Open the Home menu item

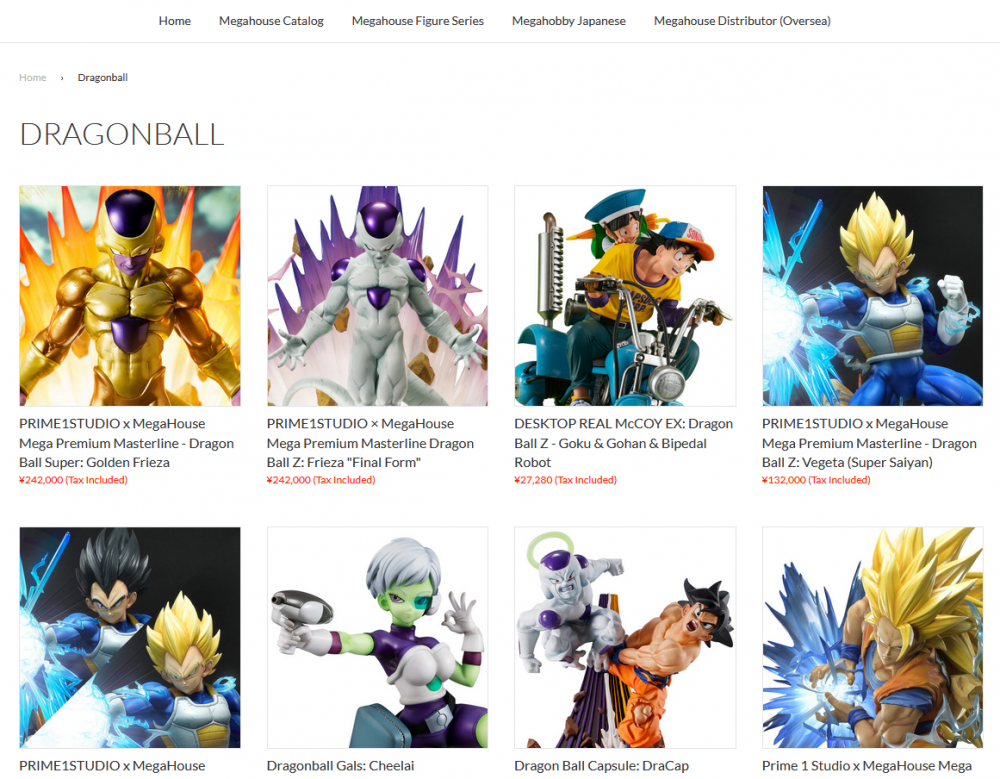pyautogui.click(x=175, y=21)
